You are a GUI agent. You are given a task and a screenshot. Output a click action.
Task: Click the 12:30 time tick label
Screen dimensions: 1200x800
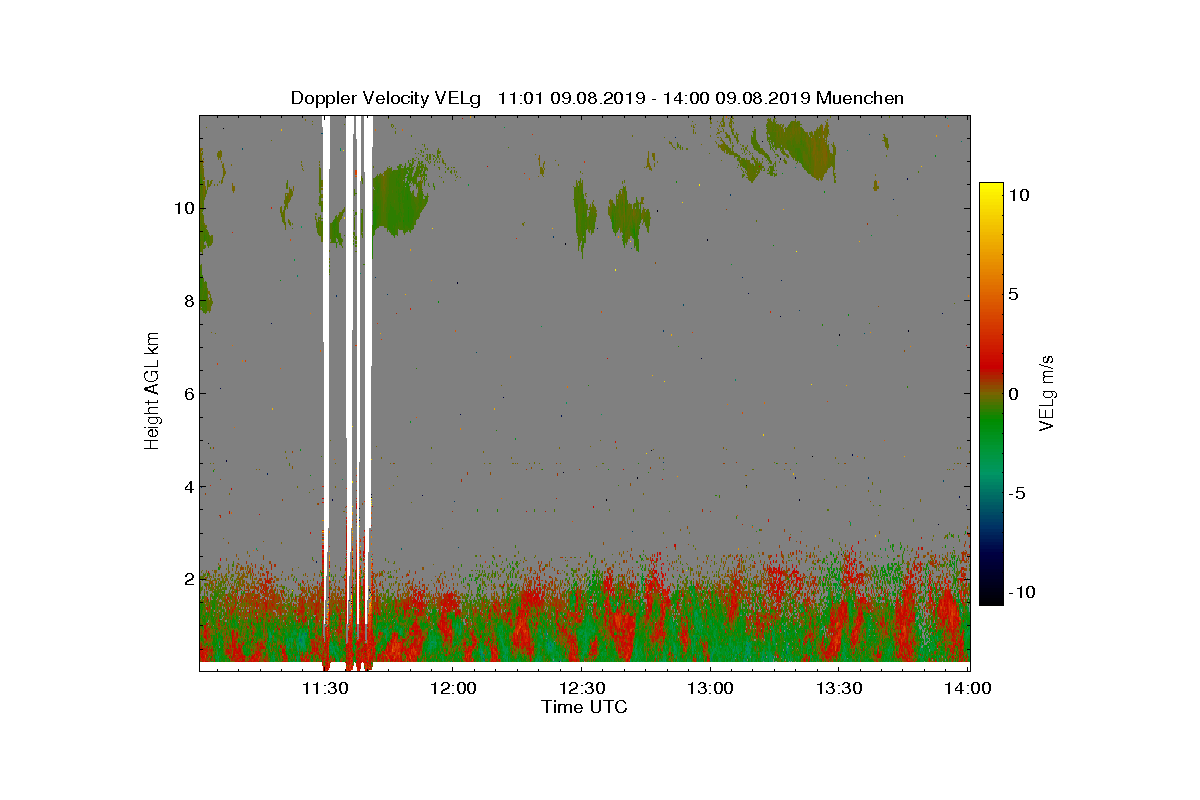[582, 688]
